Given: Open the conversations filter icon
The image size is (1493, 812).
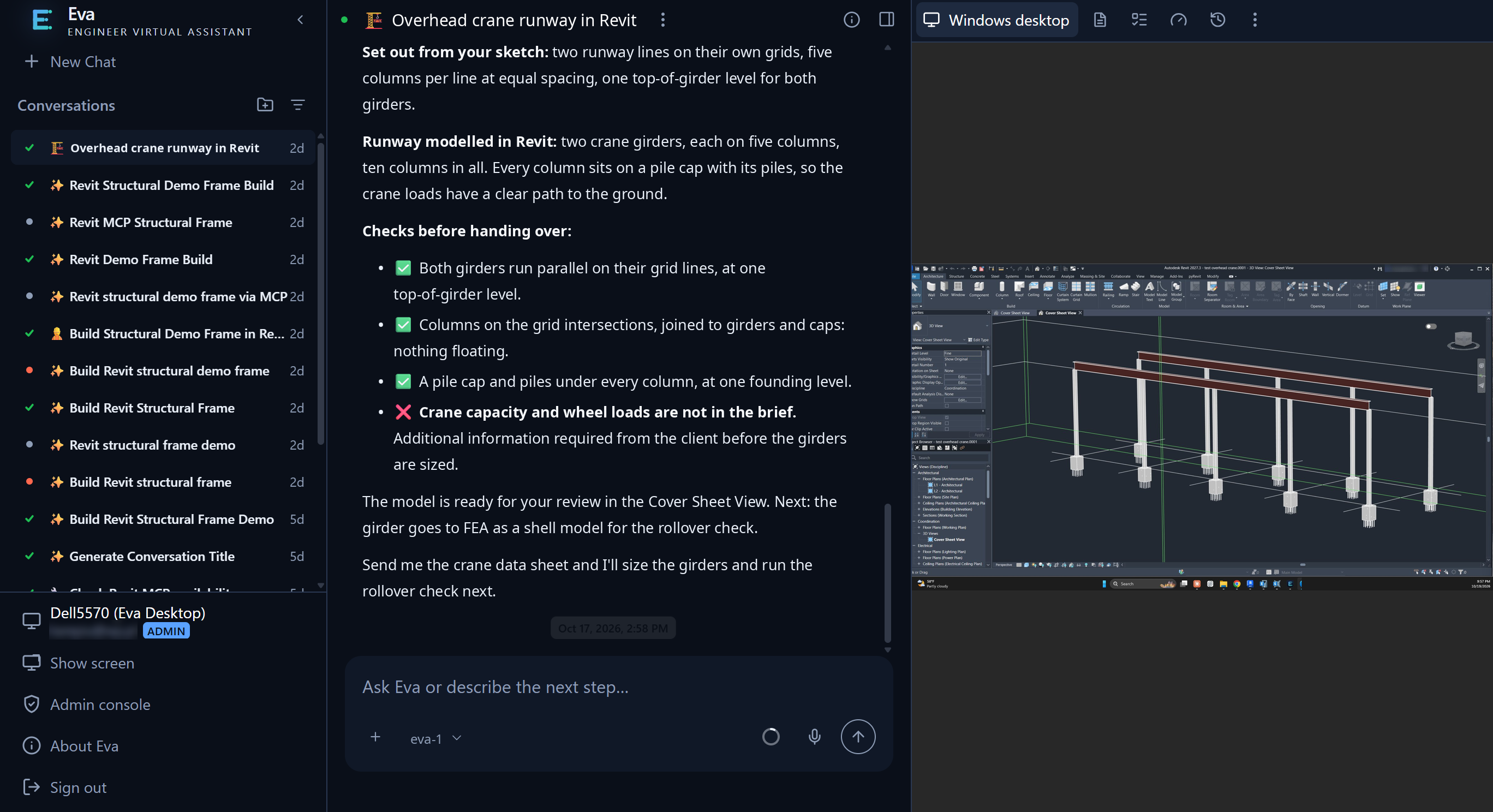Looking at the screenshot, I should pos(297,105).
